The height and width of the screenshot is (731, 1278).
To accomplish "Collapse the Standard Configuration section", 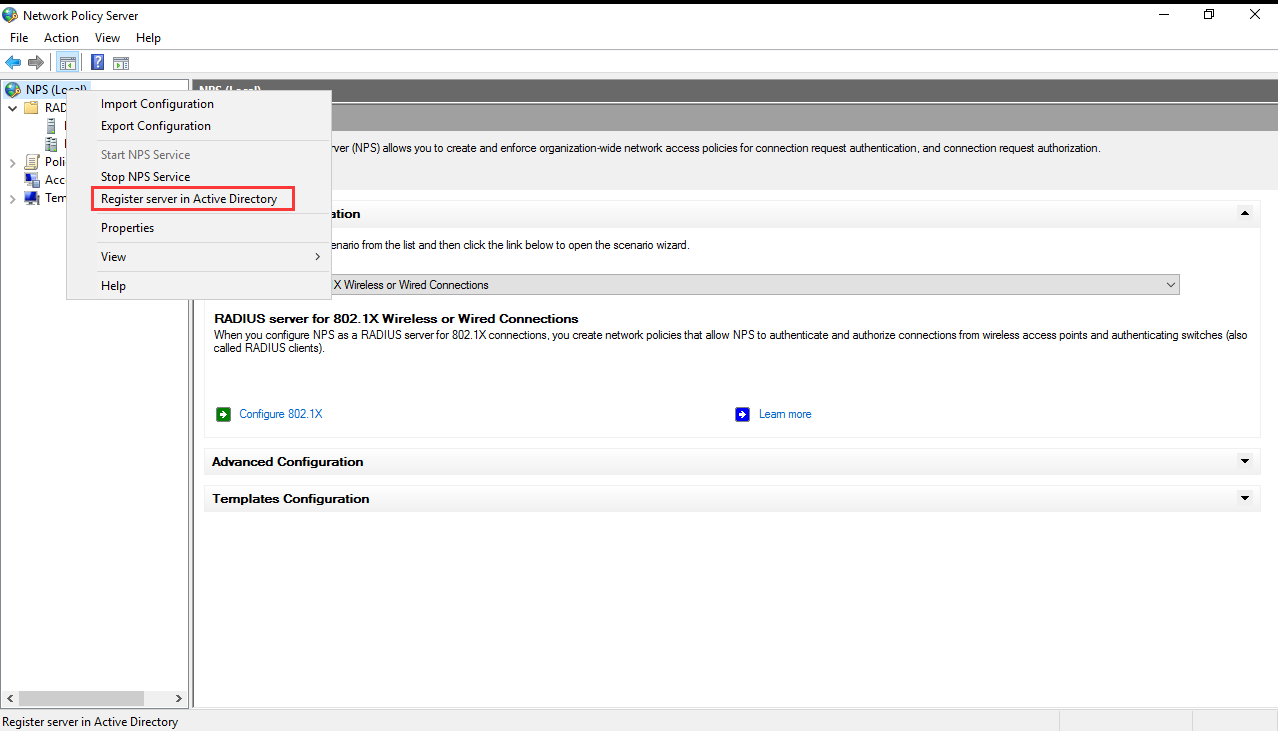I will pyautogui.click(x=1244, y=213).
